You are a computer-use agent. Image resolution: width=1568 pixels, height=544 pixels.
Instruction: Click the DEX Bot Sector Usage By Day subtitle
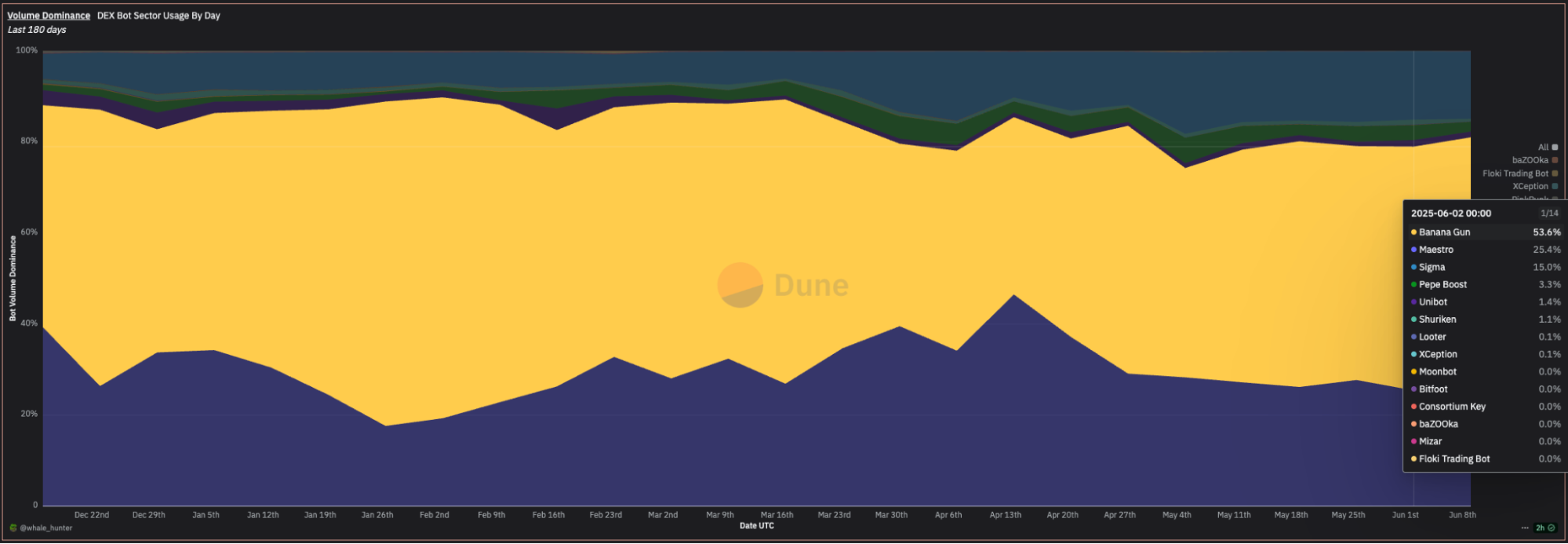point(158,16)
